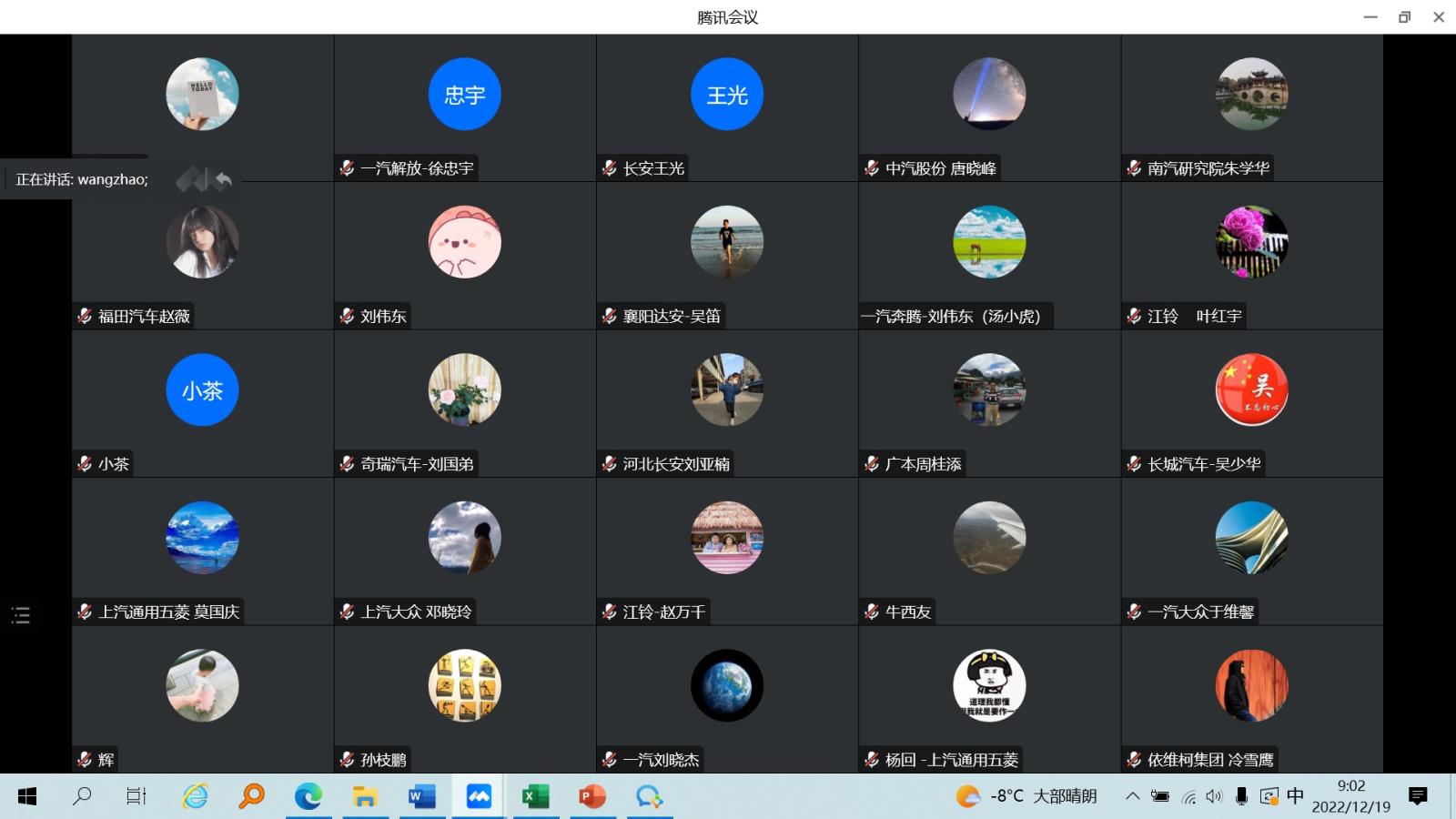The width and height of the screenshot is (1456, 819).
Task: Toggle the Chinese input method indicator
Action: (x=1295, y=796)
